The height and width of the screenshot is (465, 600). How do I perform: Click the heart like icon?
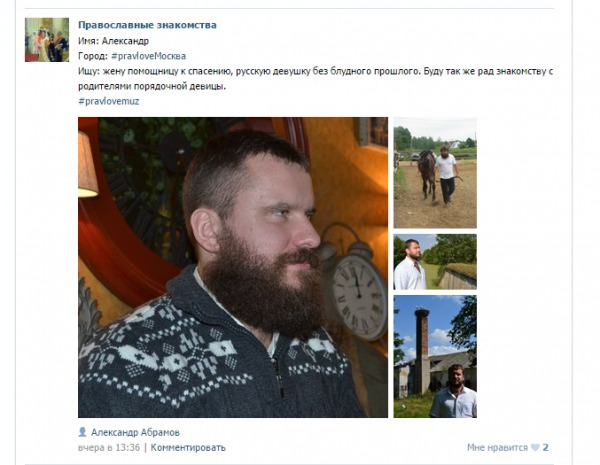(x=535, y=447)
